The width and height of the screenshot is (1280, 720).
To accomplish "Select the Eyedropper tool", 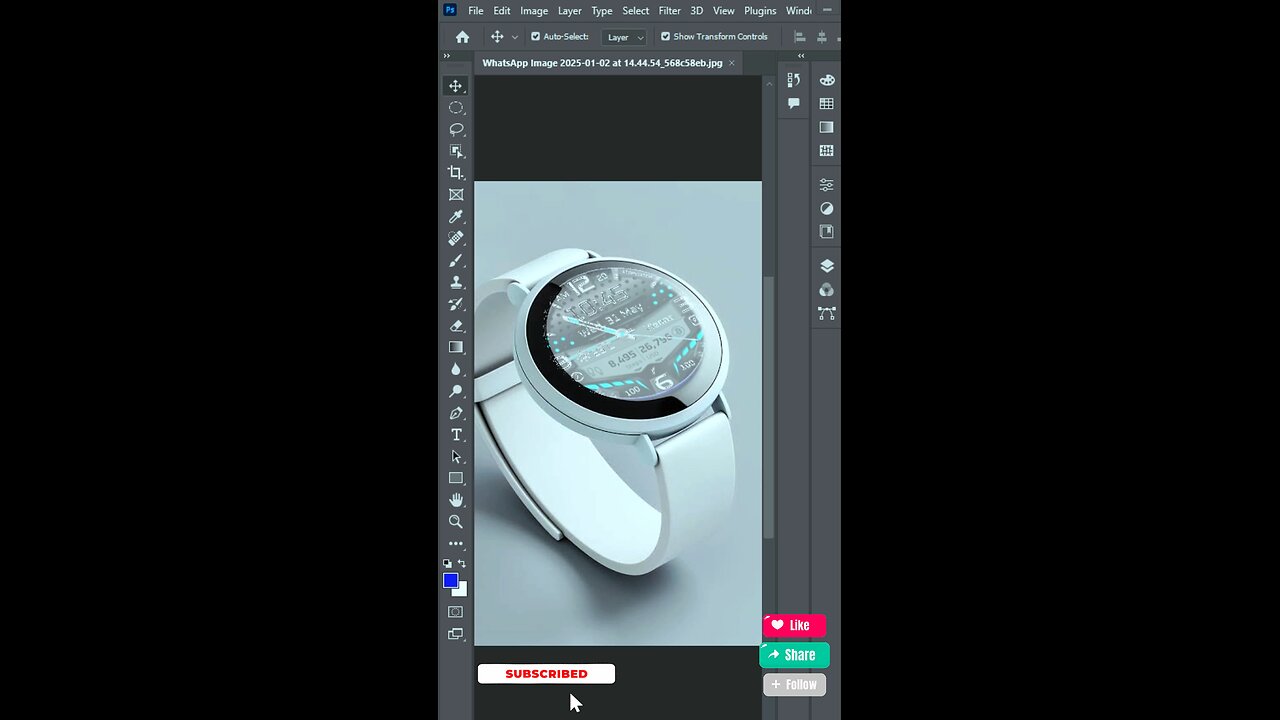I will 456,217.
